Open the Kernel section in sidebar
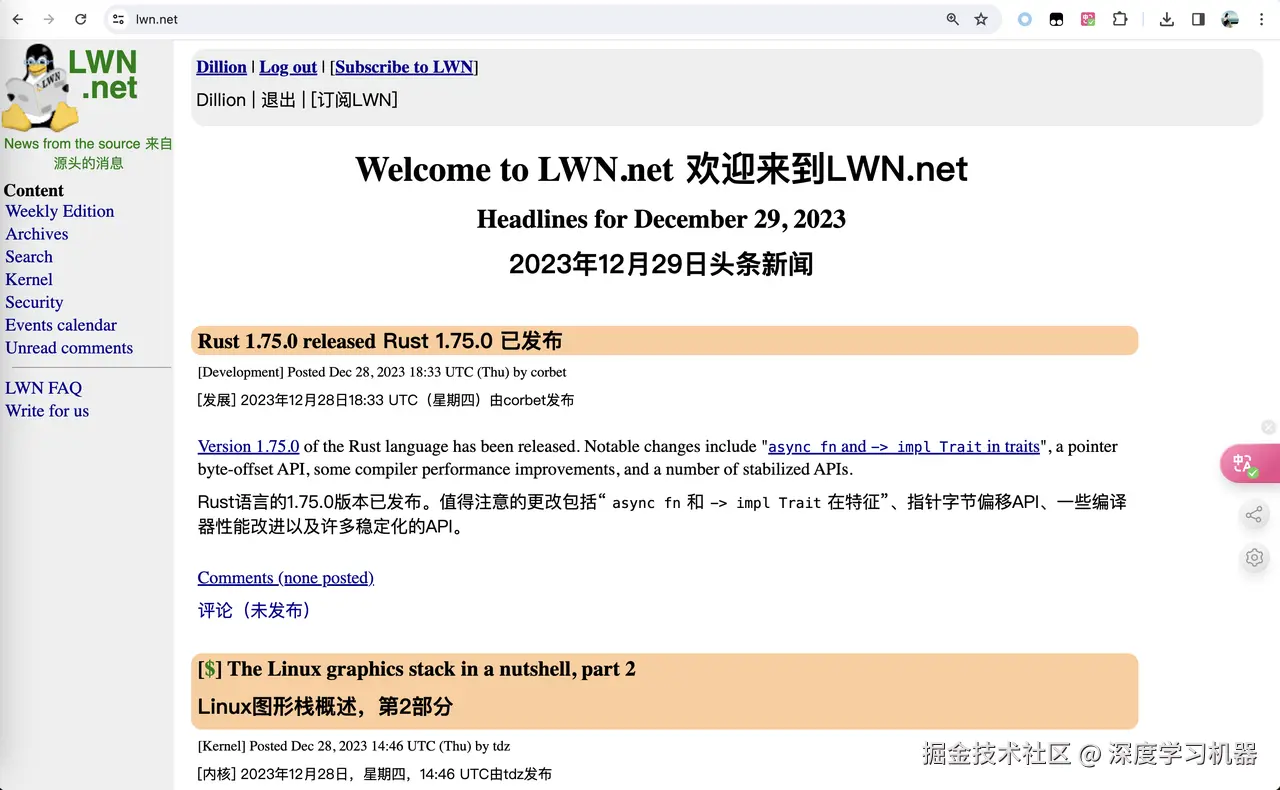The image size is (1280, 790). 28,279
